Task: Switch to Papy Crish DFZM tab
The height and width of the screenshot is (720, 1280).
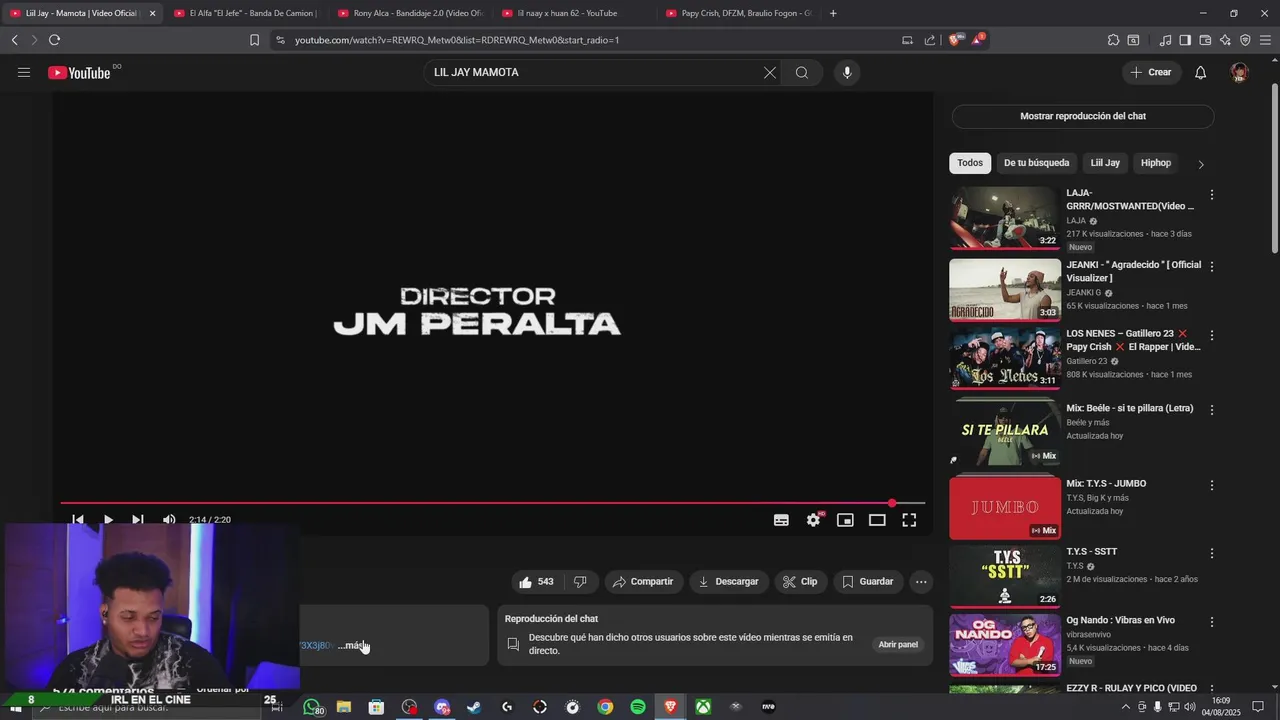Action: 737,13
